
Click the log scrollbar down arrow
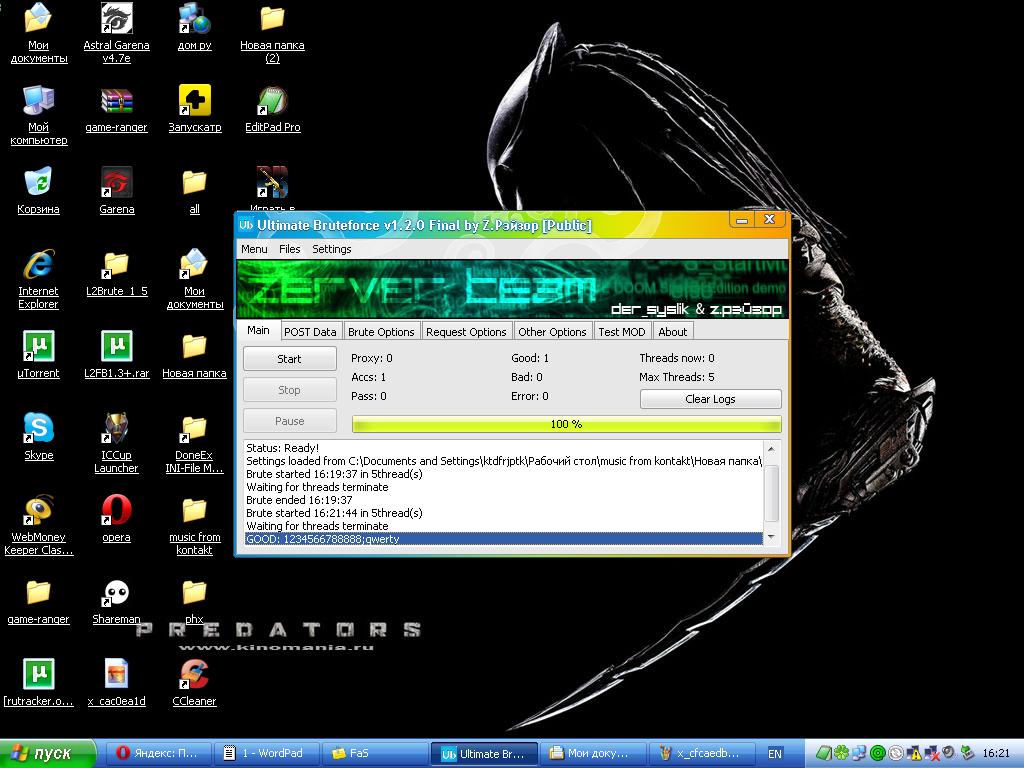point(771,537)
